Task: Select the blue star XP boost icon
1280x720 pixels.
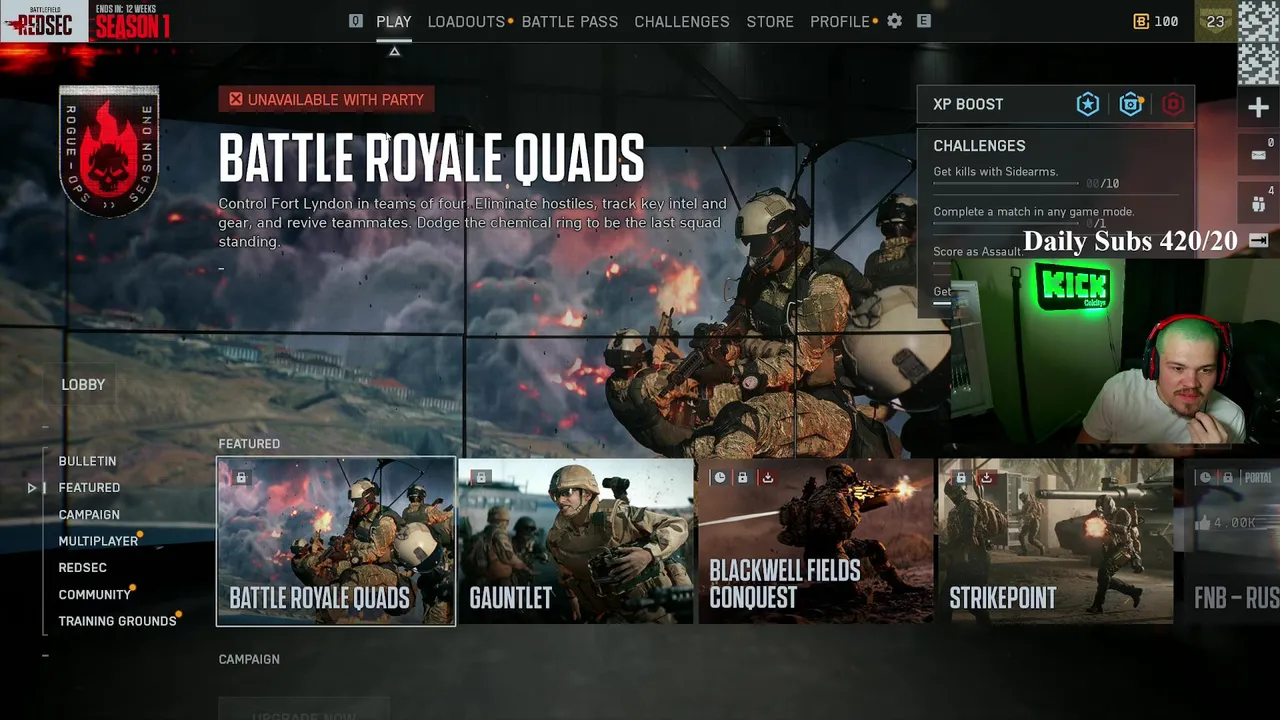Action: pyautogui.click(x=1087, y=104)
